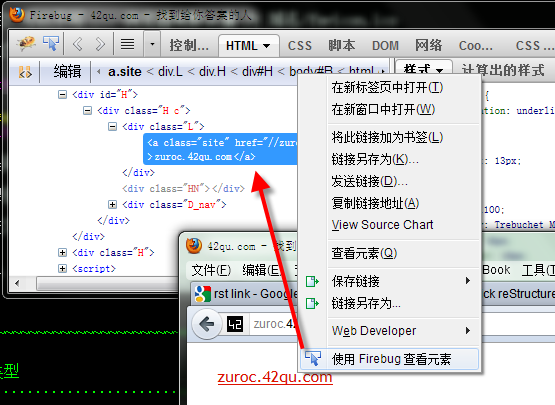Click the 编辑 edit button
555x405 pixels.
(67, 72)
